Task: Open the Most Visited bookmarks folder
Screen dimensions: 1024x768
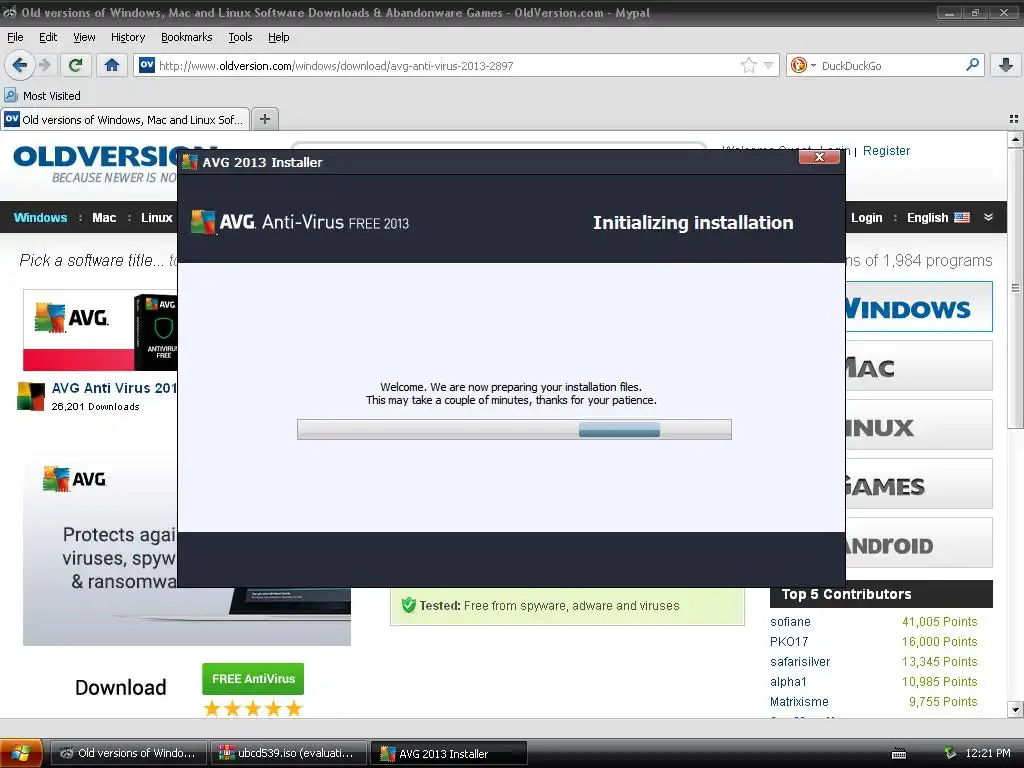Action: click(43, 95)
